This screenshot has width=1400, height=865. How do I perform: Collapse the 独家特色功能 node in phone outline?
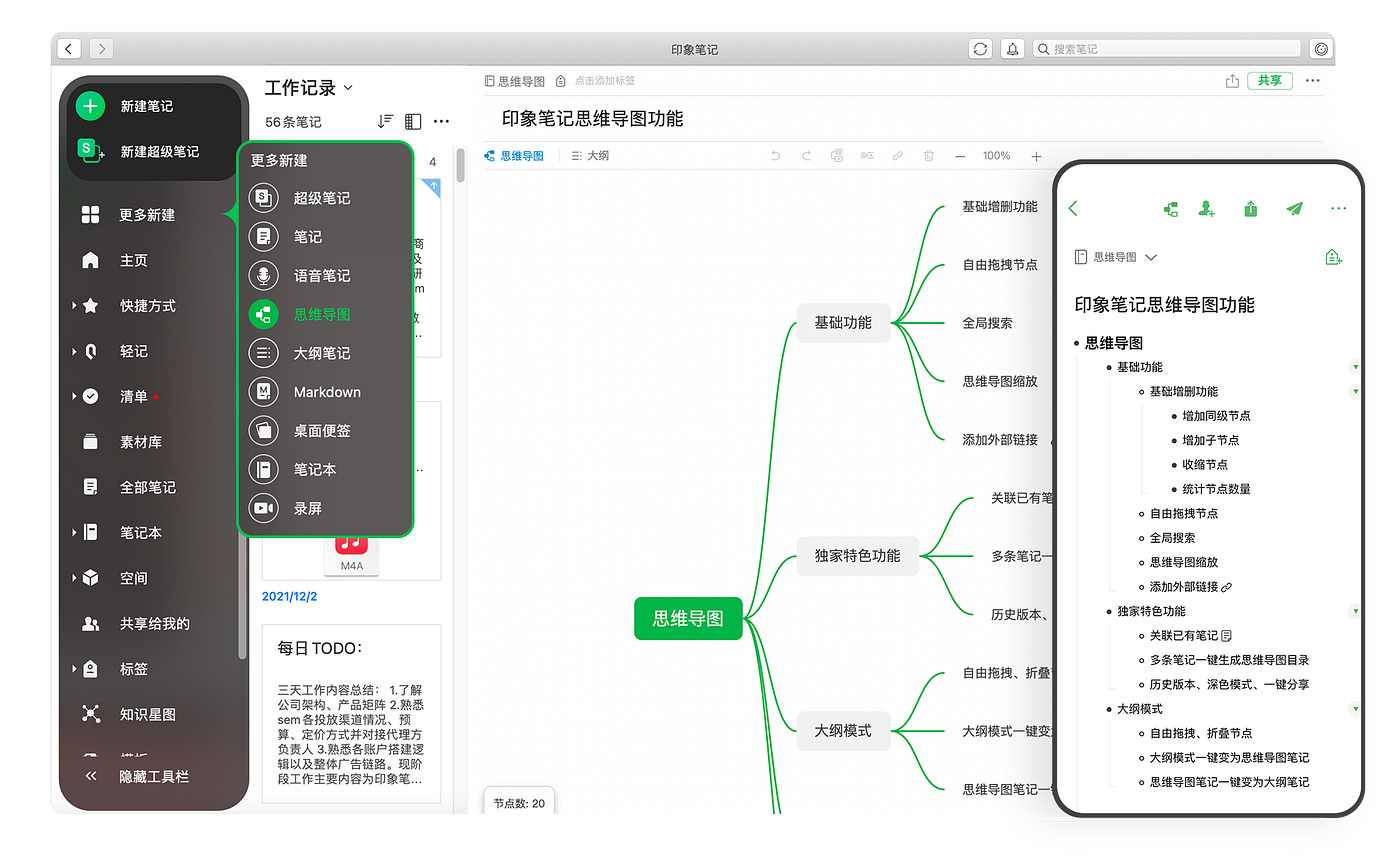coord(1355,611)
